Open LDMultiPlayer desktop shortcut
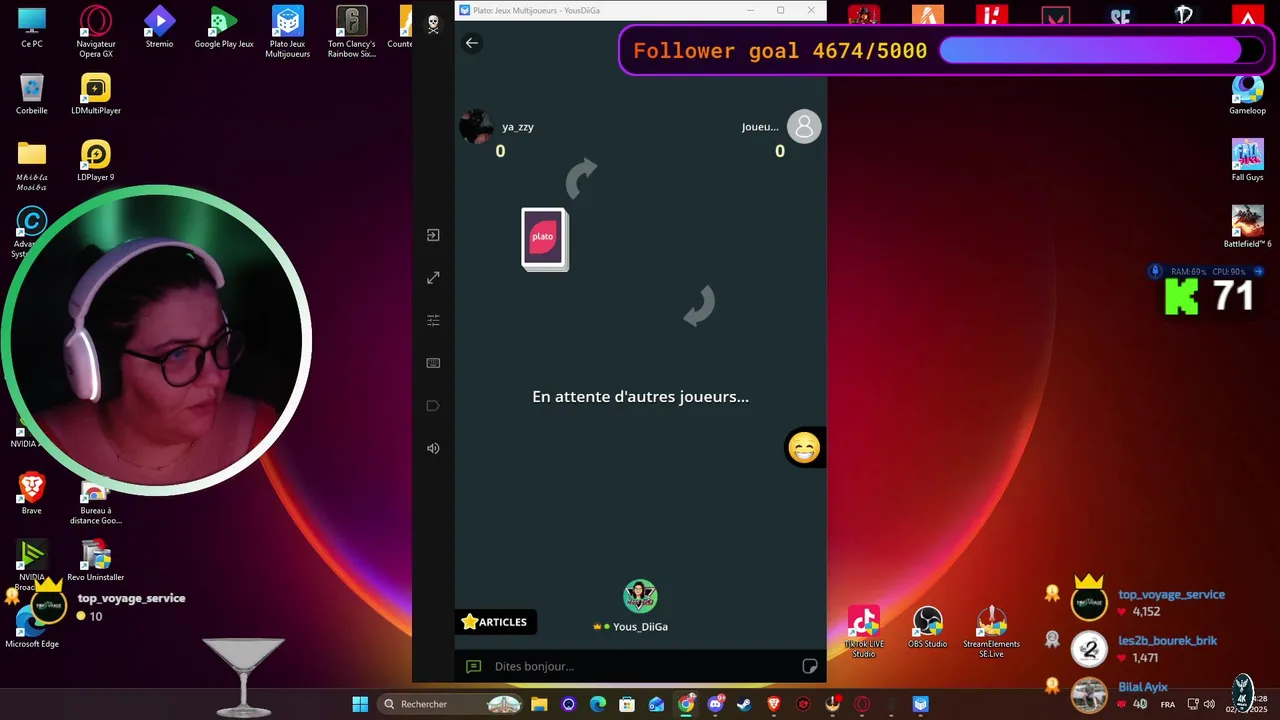The image size is (1280, 720). click(96, 94)
